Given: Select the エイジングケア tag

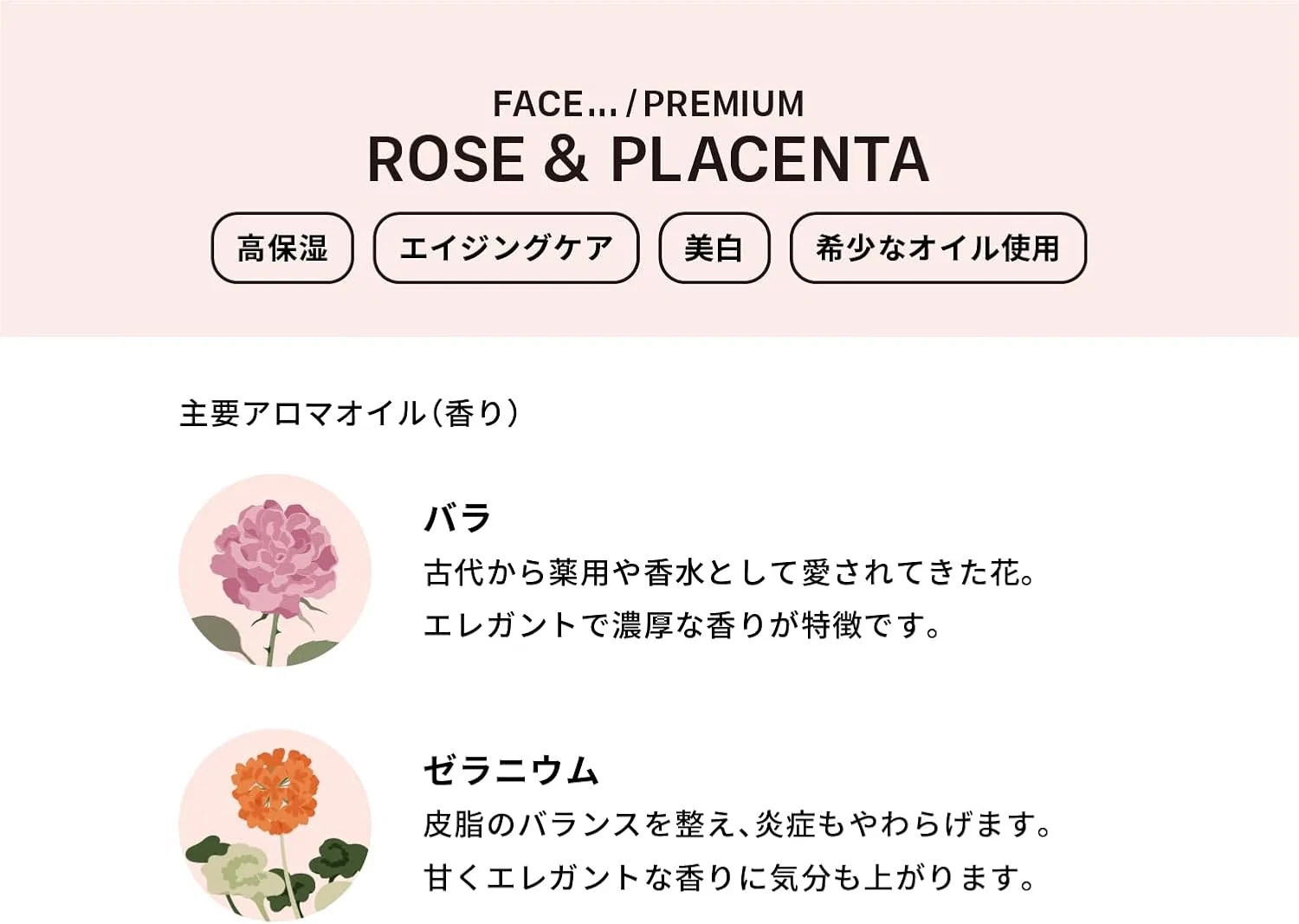Looking at the screenshot, I should tap(506, 248).
